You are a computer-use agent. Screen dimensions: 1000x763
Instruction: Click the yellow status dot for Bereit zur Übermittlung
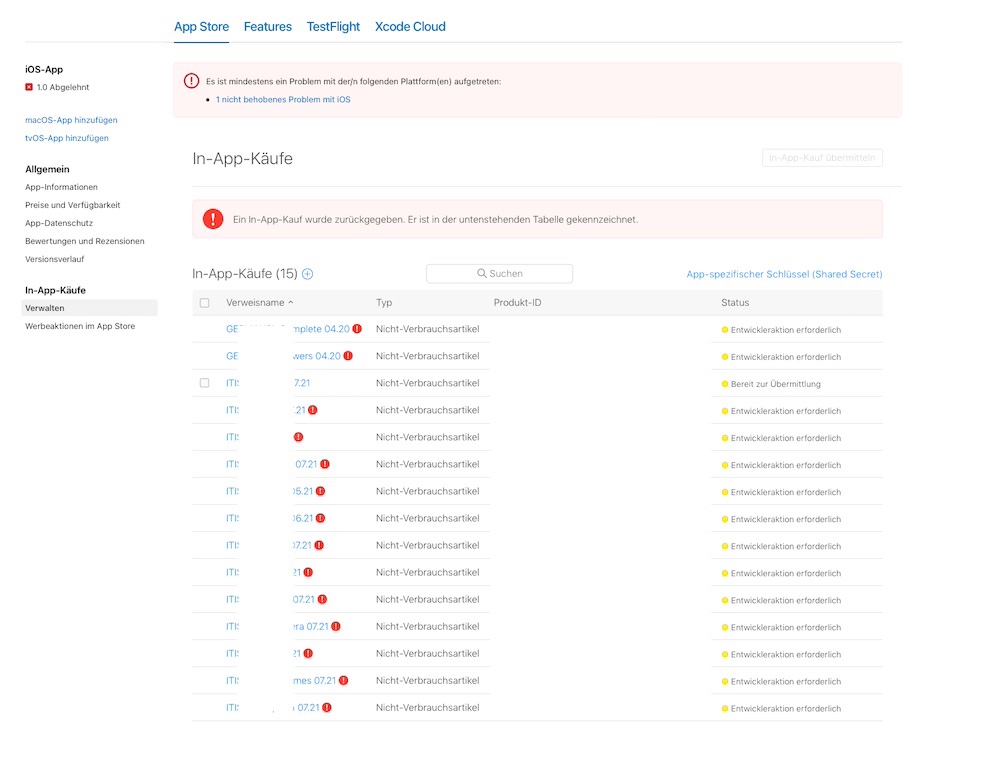click(725, 384)
